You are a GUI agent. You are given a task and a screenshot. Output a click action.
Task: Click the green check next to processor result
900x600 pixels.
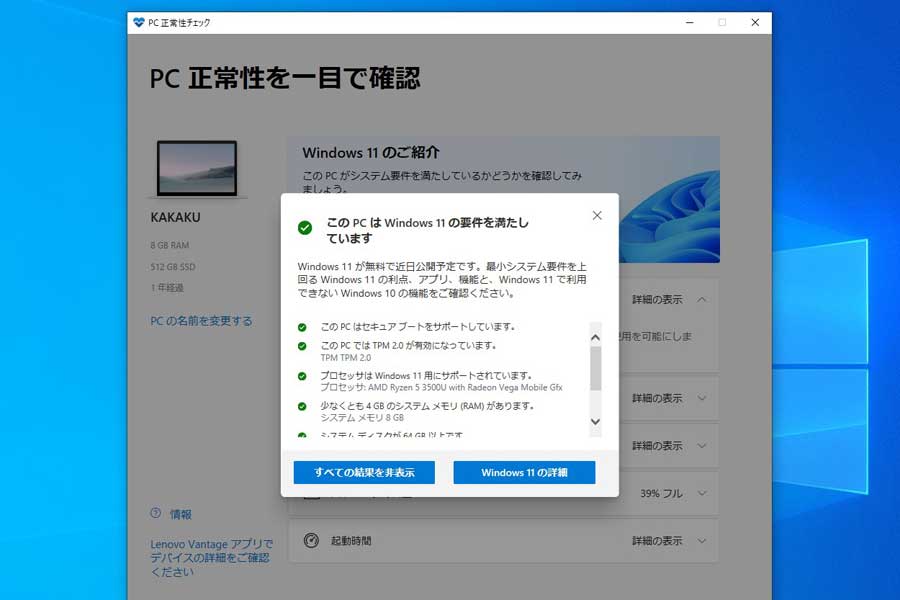pyautogui.click(x=302, y=376)
